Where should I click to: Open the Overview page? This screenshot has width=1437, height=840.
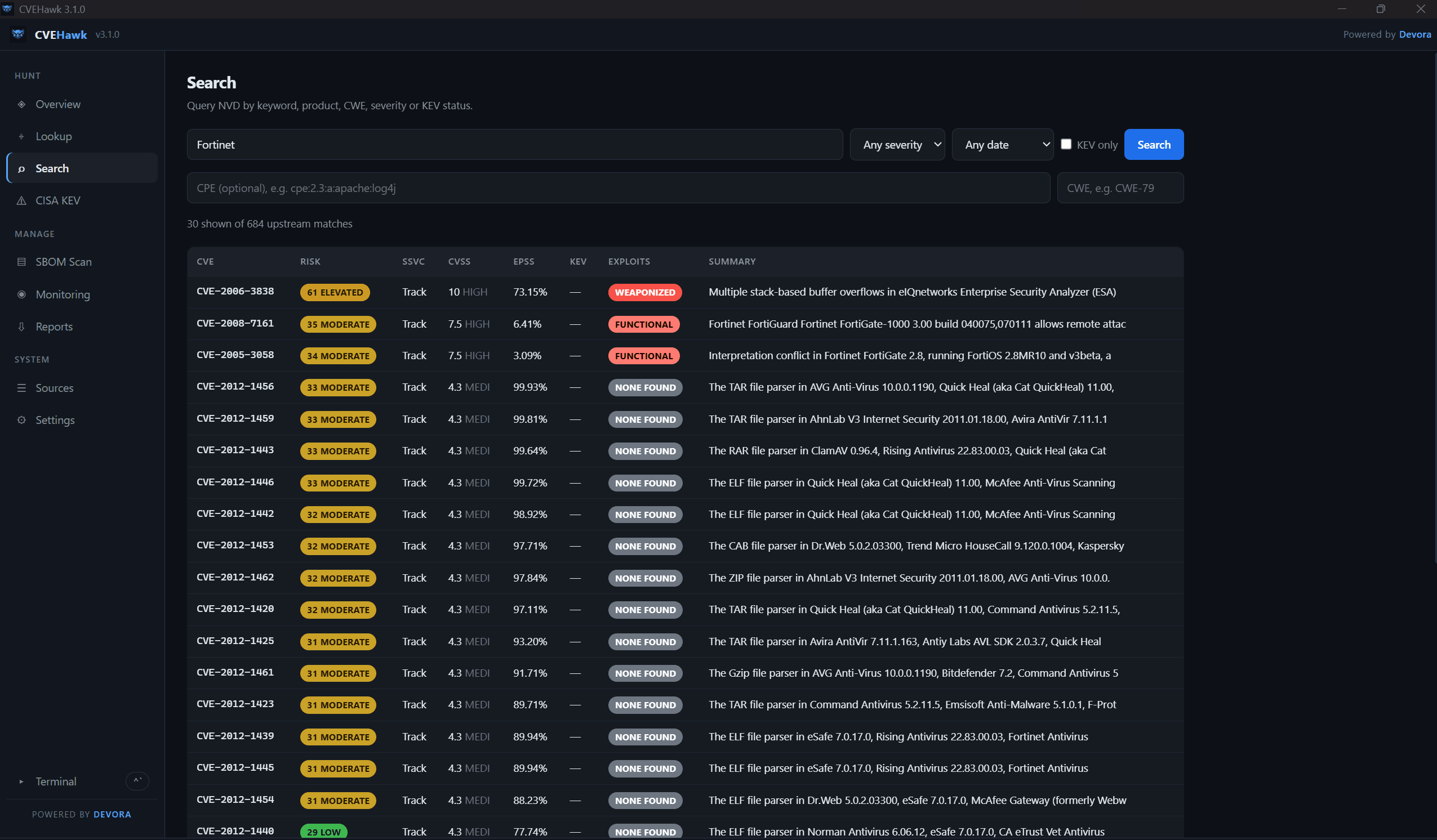click(82, 104)
